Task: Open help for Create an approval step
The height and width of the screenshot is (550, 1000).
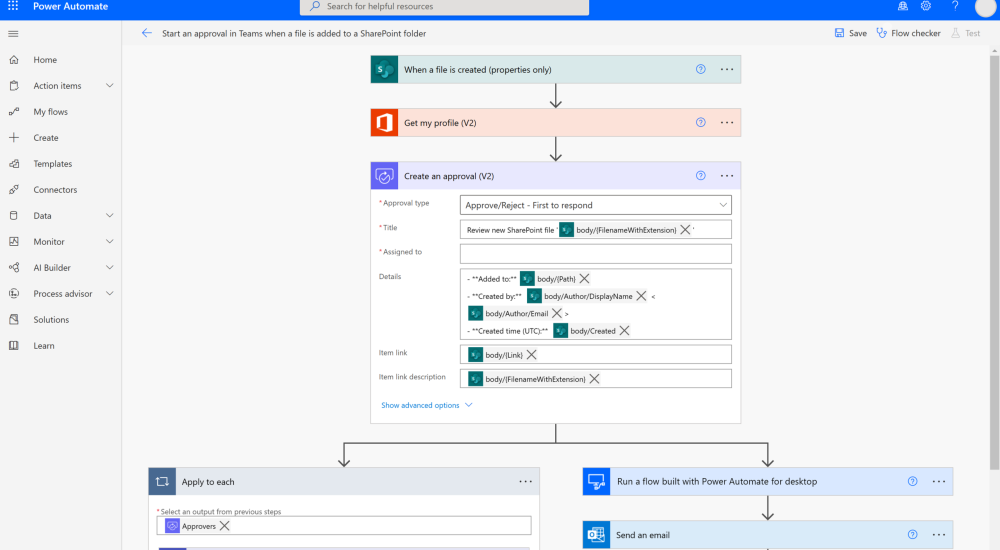Action: [x=700, y=176]
